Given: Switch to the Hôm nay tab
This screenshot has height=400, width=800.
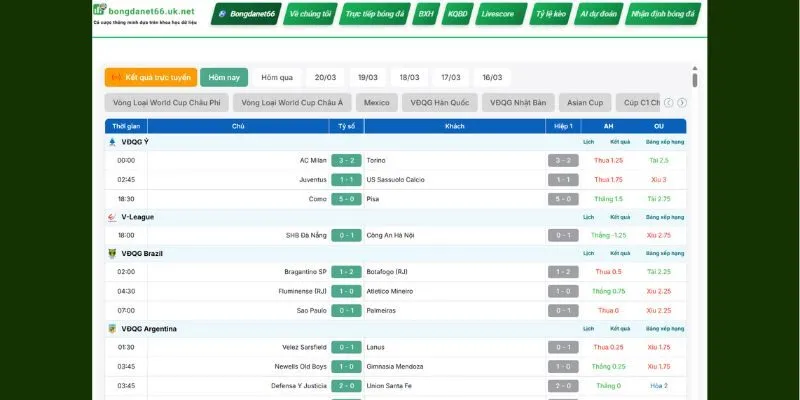Looking at the screenshot, I should pyautogui.click(x=224, y=77).
